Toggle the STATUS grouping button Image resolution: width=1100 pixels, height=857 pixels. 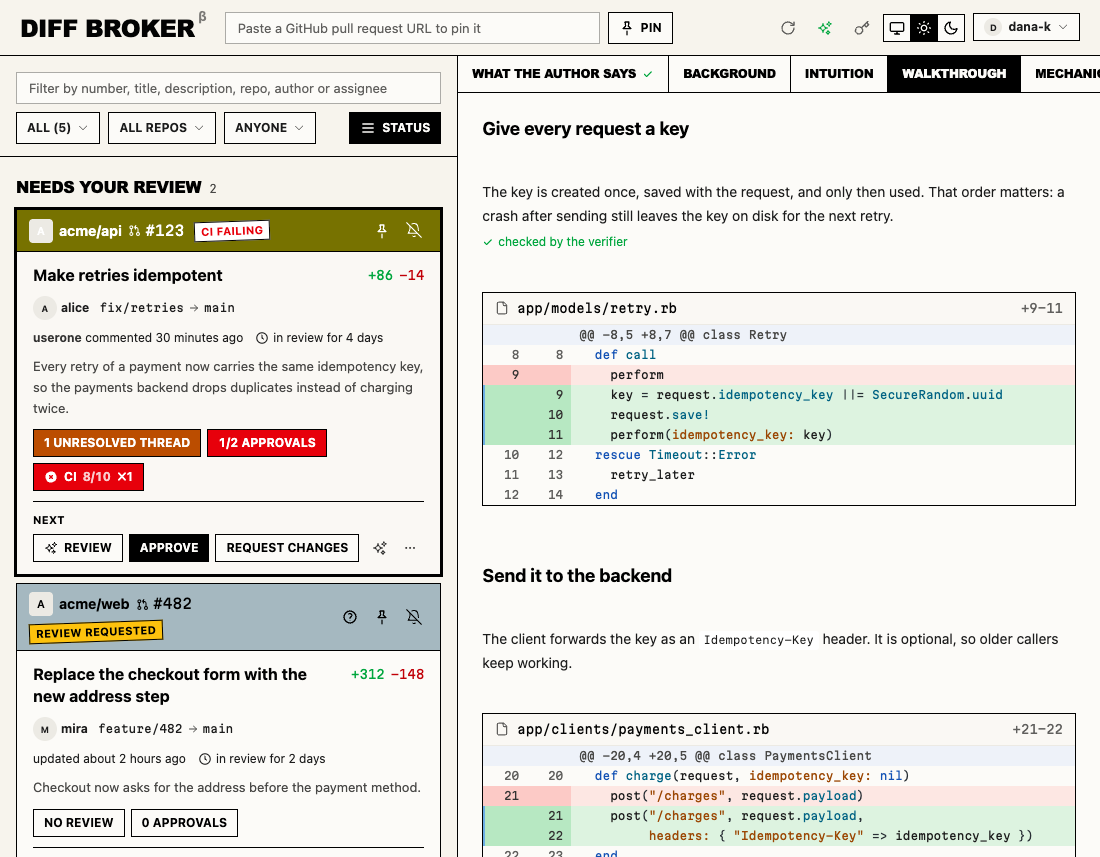click(395, 128)
